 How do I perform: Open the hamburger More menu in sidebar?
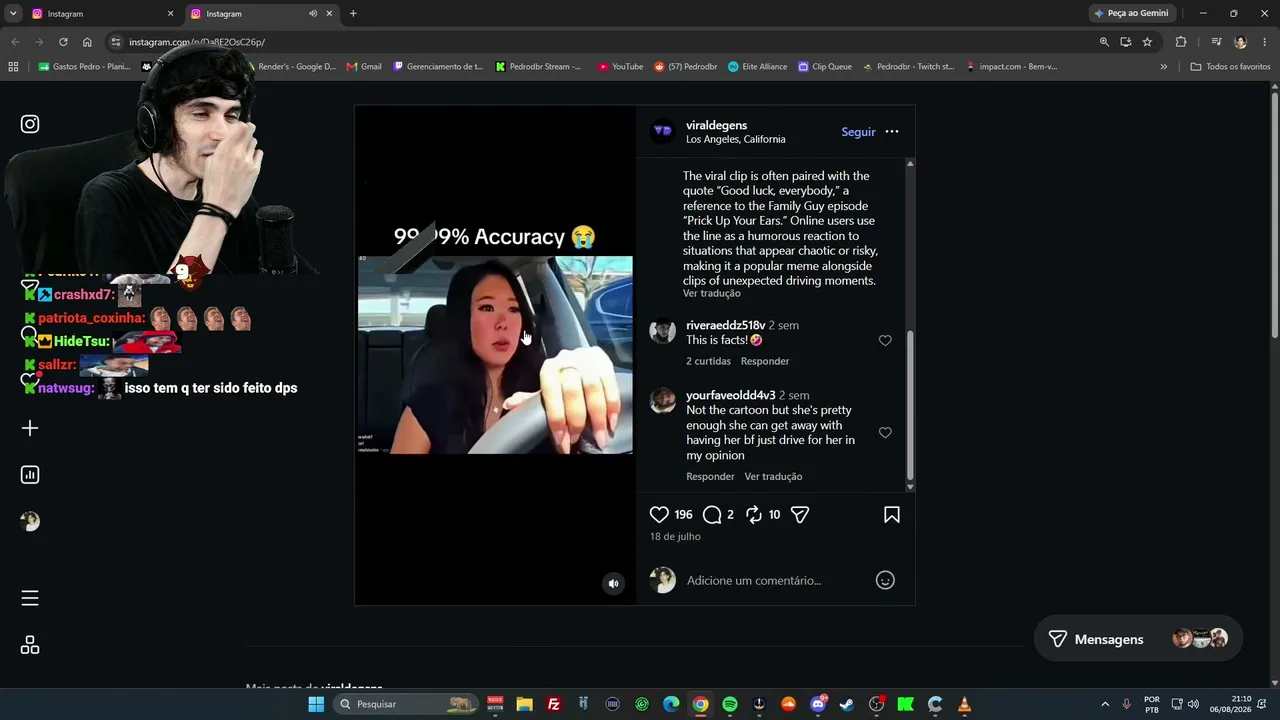[x=30, y=598]
